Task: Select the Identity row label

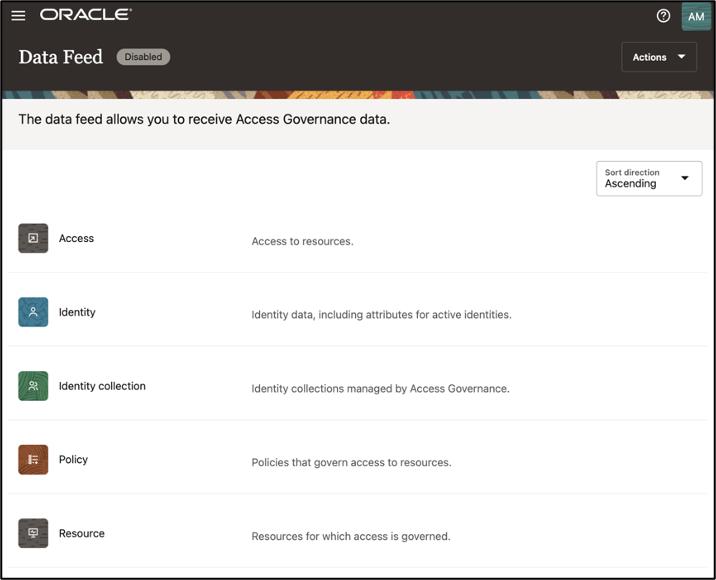Action: (x=77, y=312)
